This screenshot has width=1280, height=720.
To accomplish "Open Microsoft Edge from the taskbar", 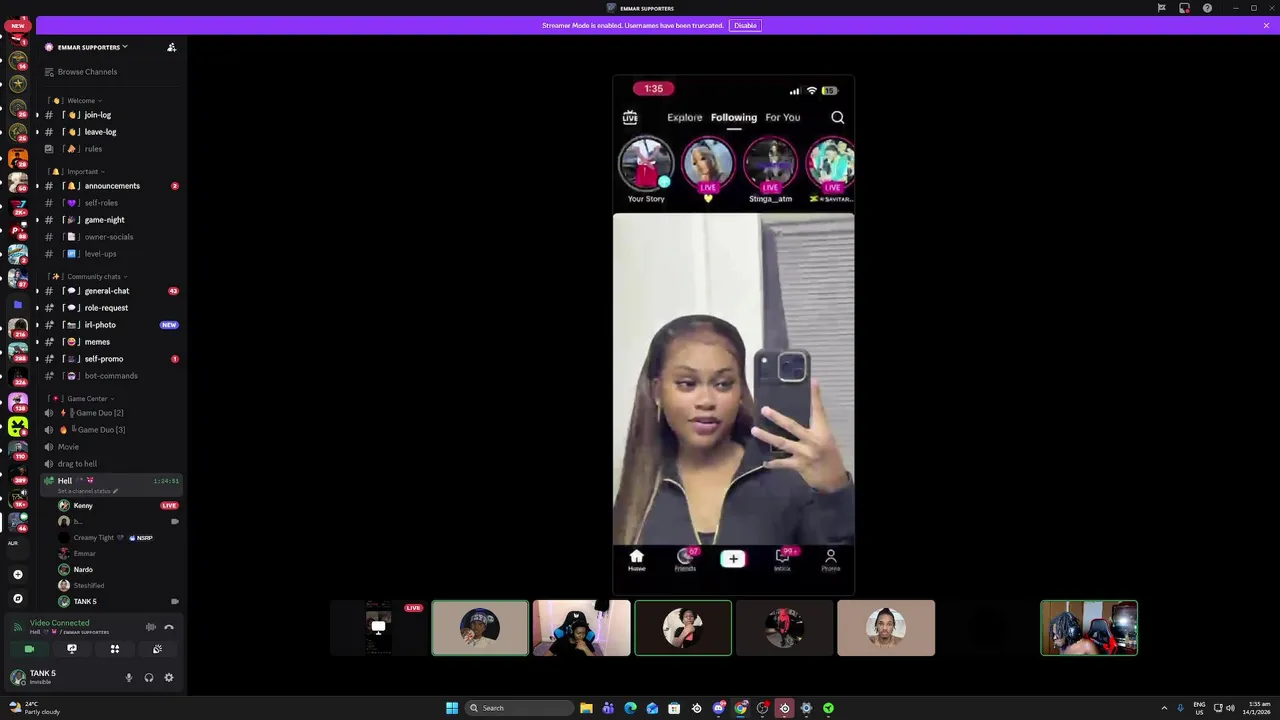I will (x=630, y=708).
